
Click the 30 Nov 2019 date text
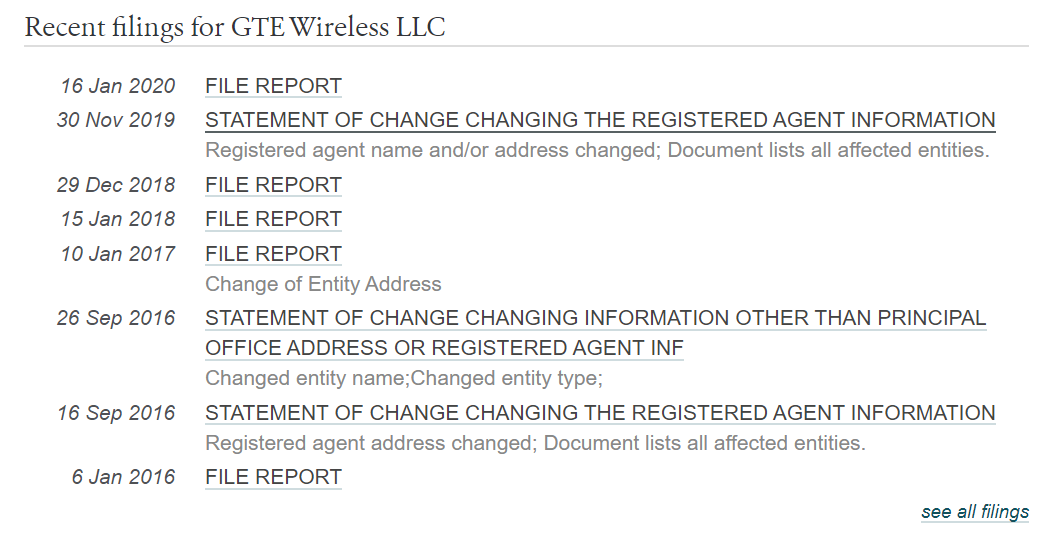pos(116,120)
